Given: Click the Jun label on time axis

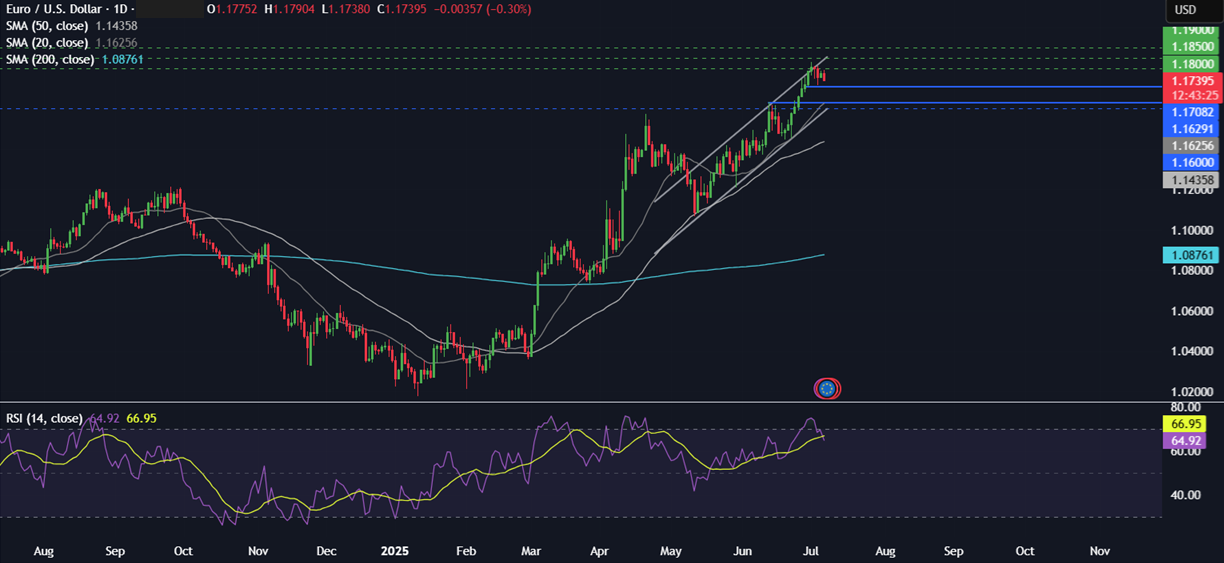Looking at the screenshot, I should (x=744, y=550).
